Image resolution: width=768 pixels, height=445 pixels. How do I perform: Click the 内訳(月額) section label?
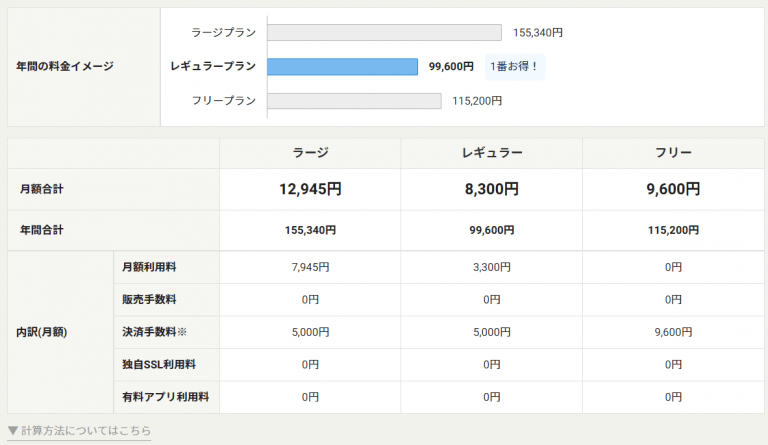(43, 332)
